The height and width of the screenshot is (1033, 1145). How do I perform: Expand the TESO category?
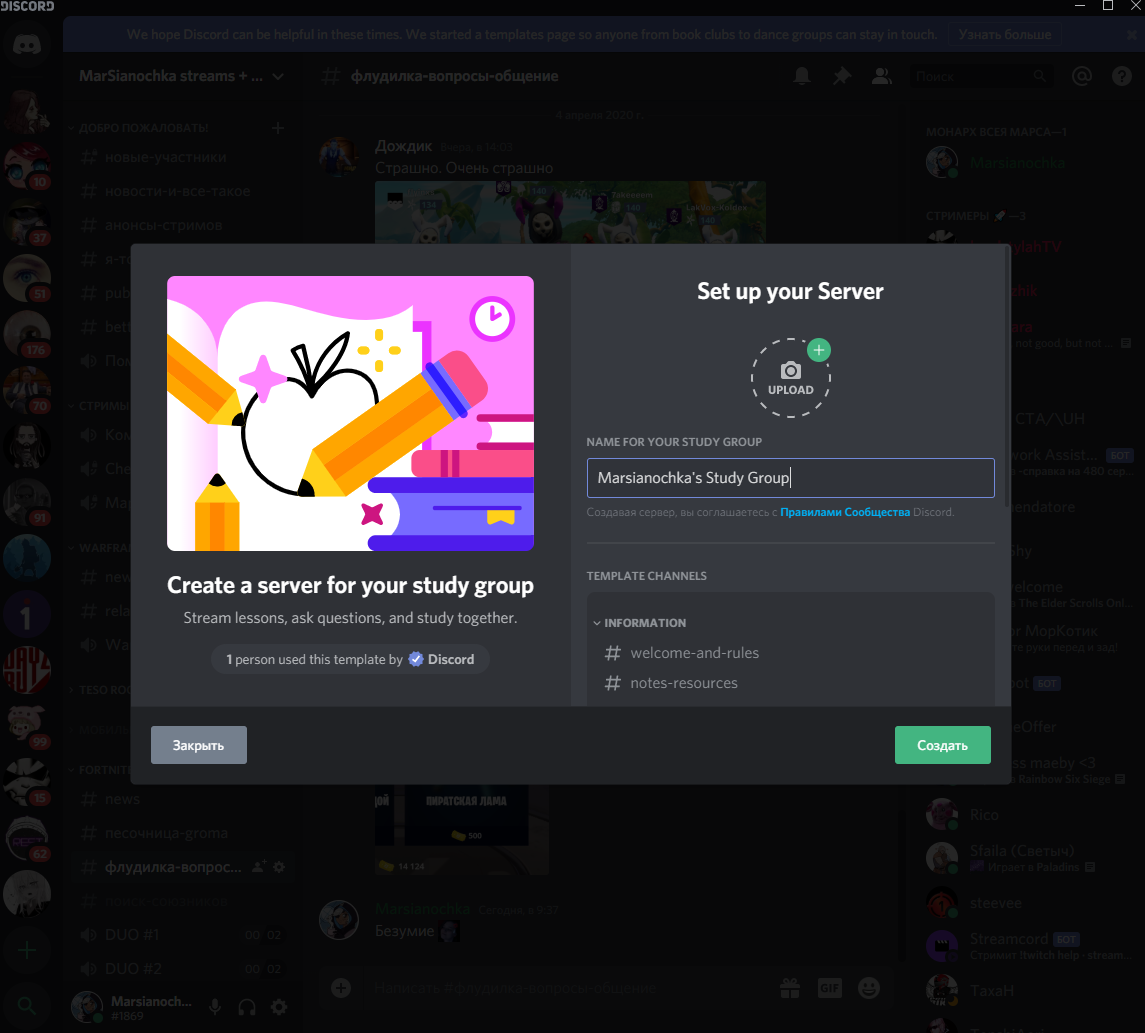click(x=99, y=690)
